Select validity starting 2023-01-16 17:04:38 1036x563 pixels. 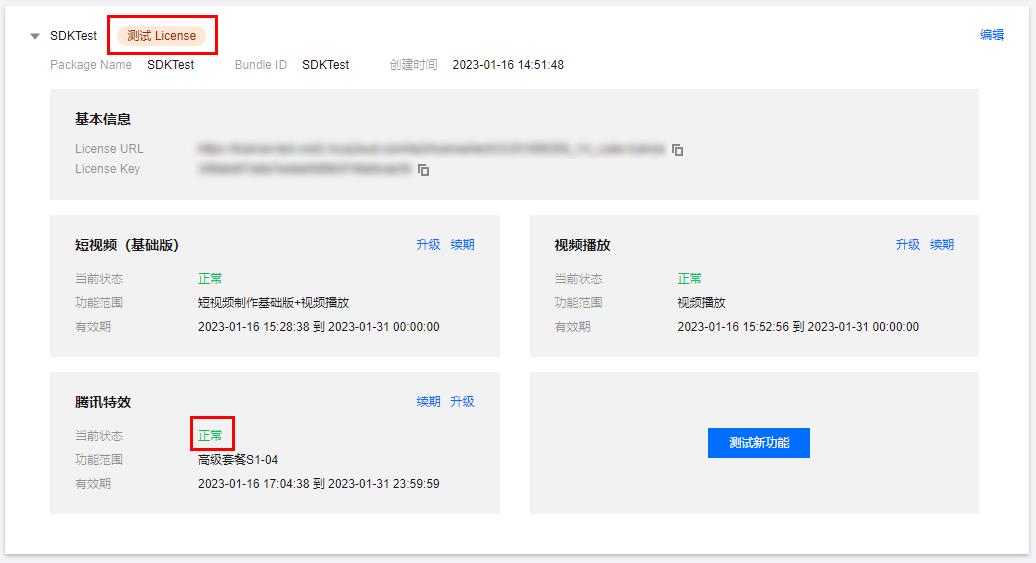click(318, 484)
